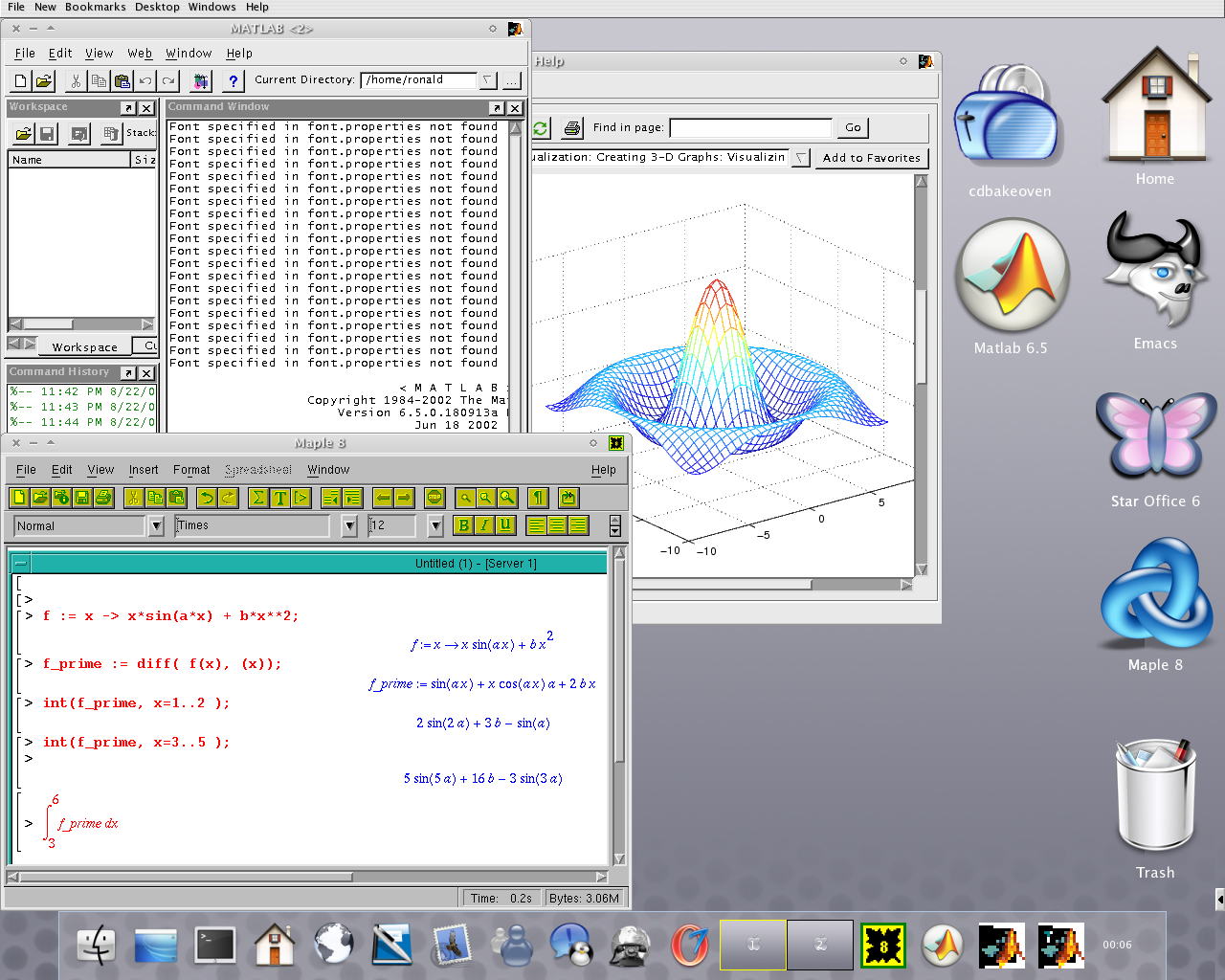Open Maple Help menu
This screenshot has height=980, width=1225.
[604, 470]
